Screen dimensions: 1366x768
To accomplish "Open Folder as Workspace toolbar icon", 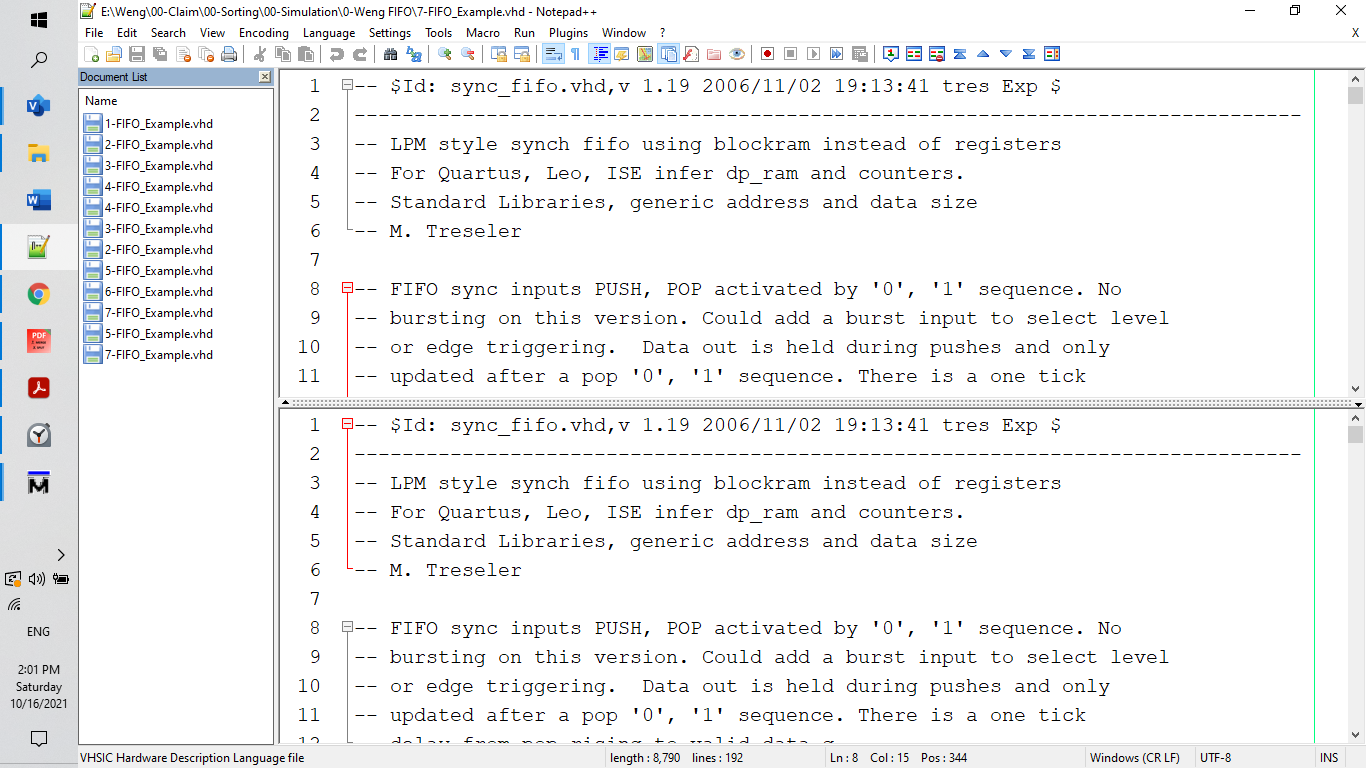I will pos(714,54).
